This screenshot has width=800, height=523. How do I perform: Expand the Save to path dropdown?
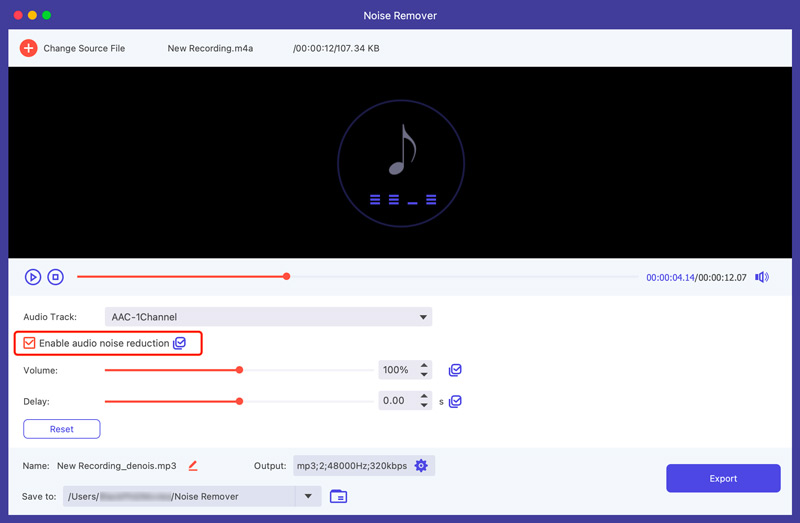308,496
